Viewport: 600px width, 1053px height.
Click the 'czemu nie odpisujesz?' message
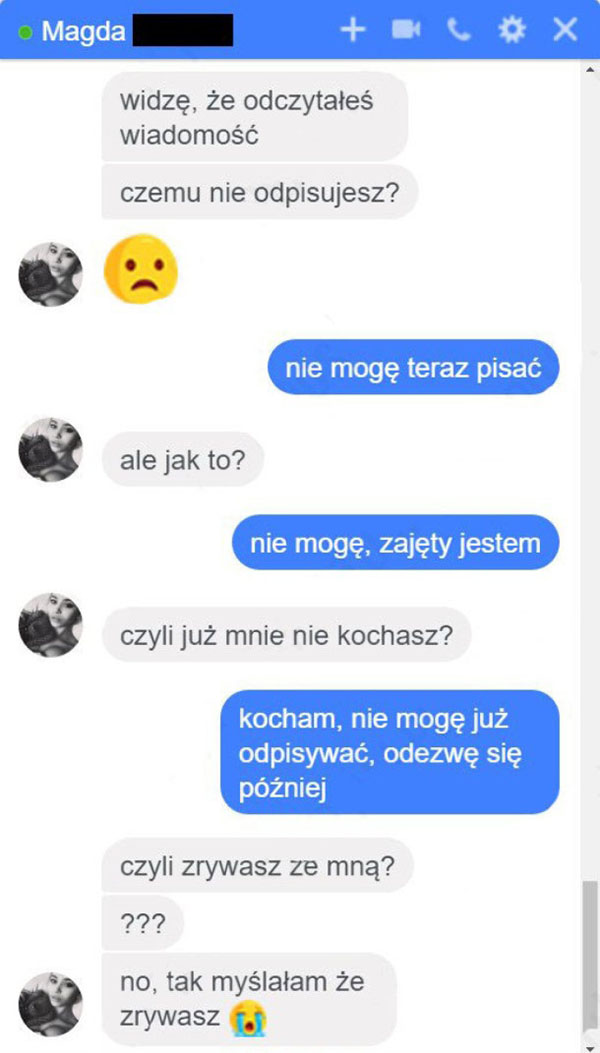(259, 192)
